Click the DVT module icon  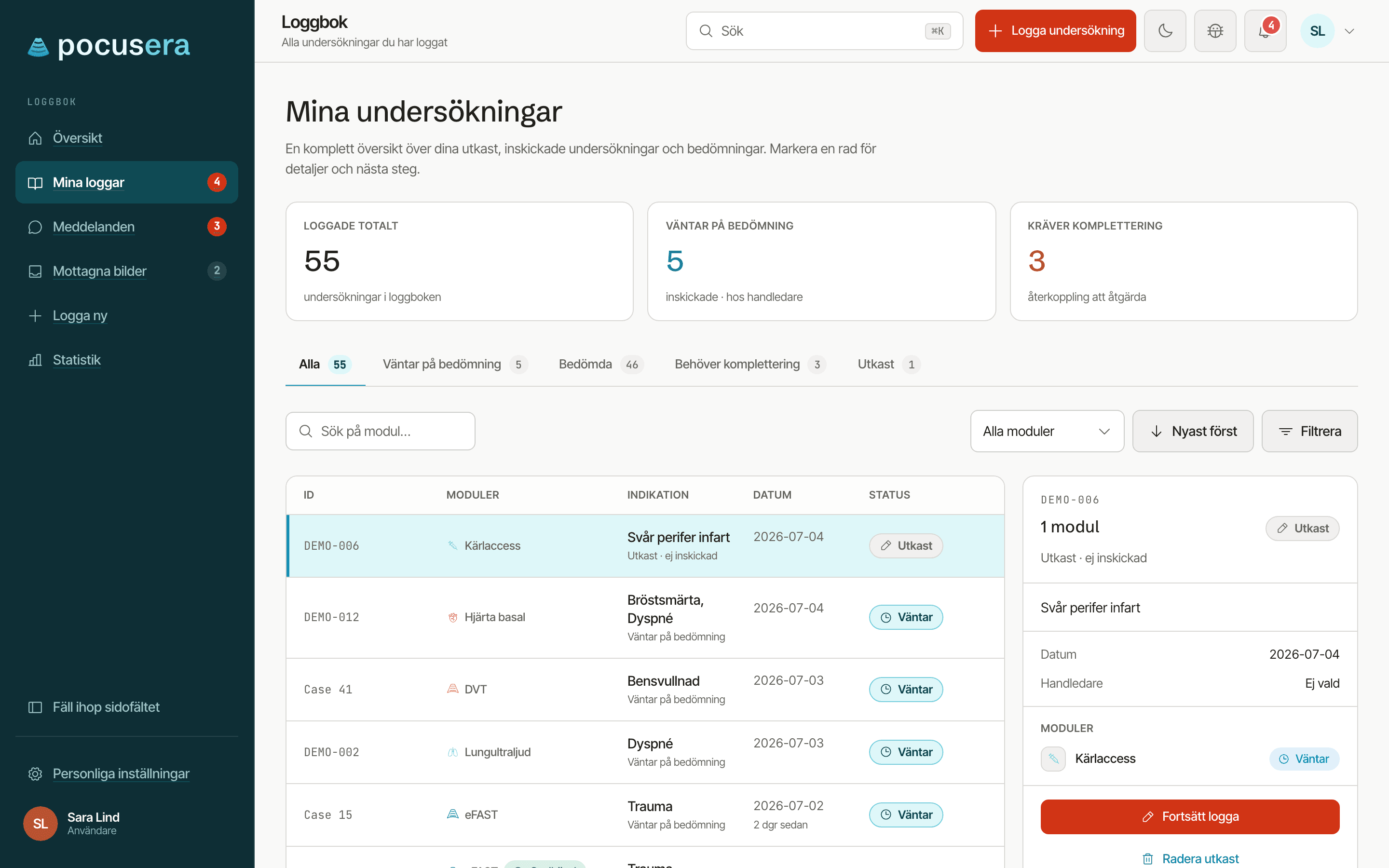point(452,689)
